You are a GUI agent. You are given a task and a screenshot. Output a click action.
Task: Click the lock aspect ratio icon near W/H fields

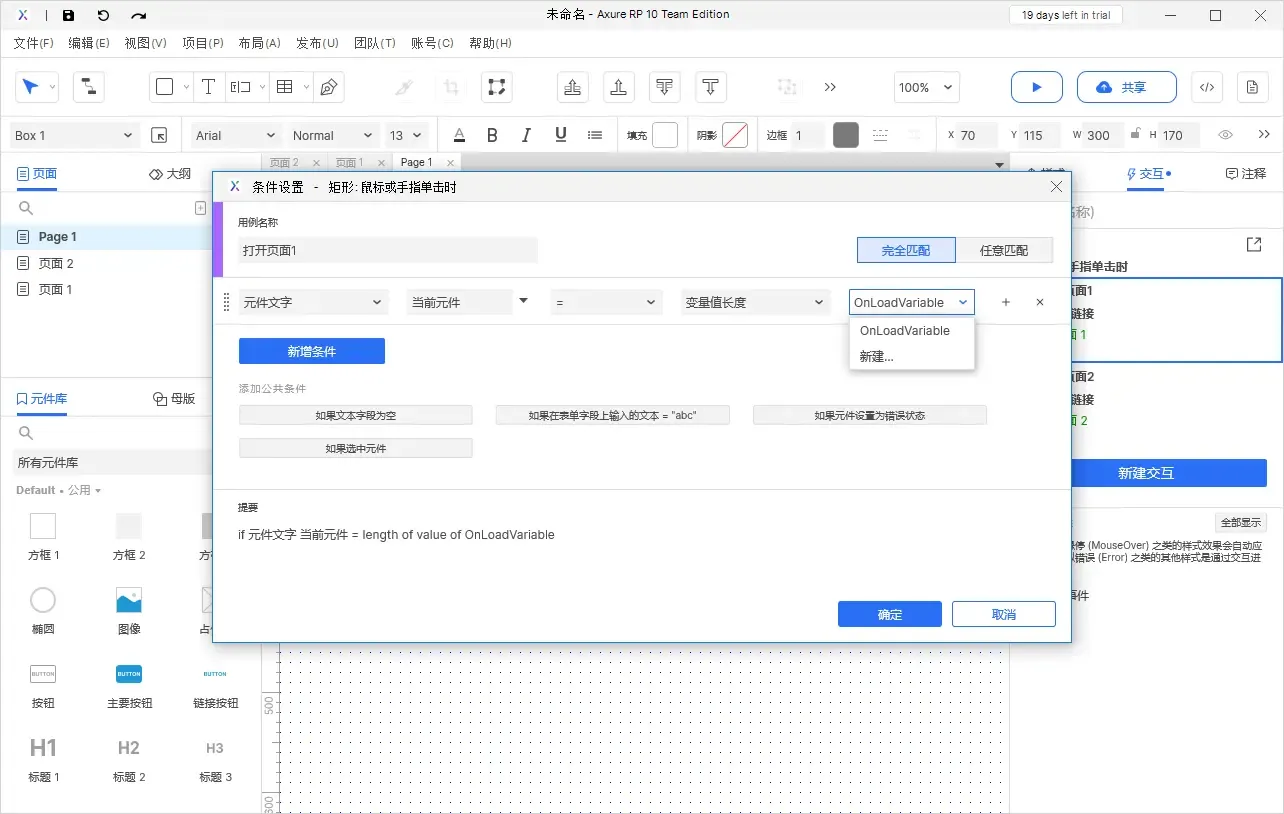coord(1136,135)
